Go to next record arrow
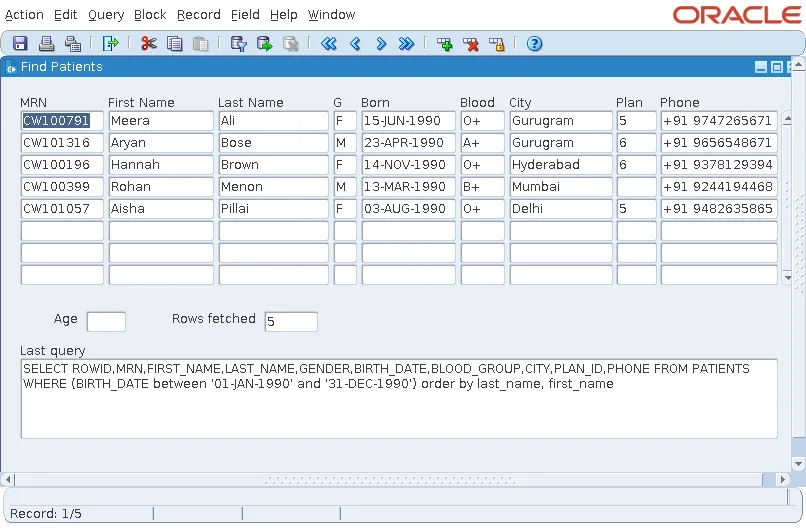The image size is (806, 529). (x=381, y=44)
